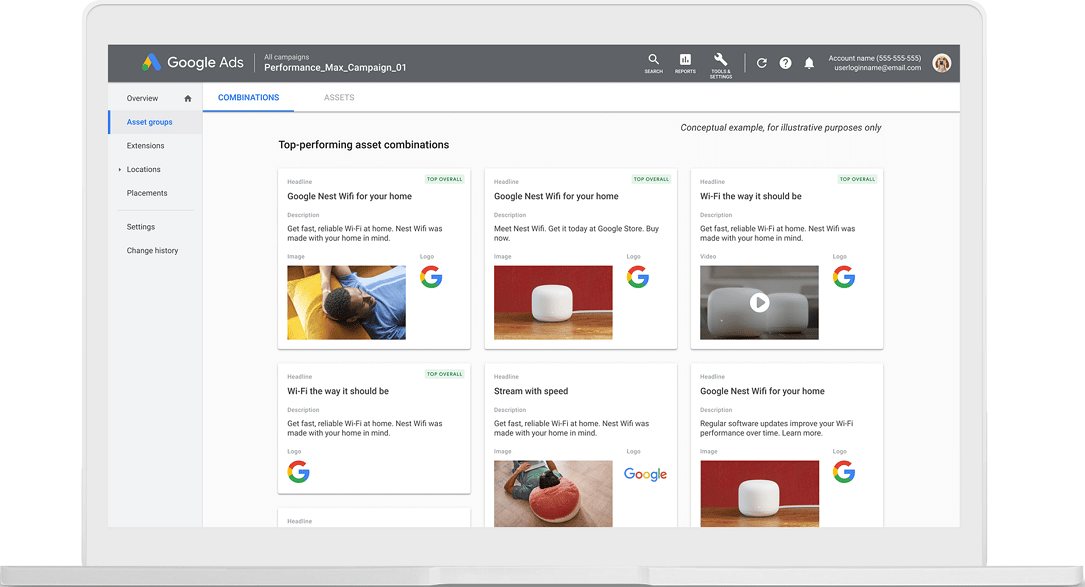Click the Top Overall badge on the first card
The height and width of the screenshot is (587, 1085).
tap(444, 179)
